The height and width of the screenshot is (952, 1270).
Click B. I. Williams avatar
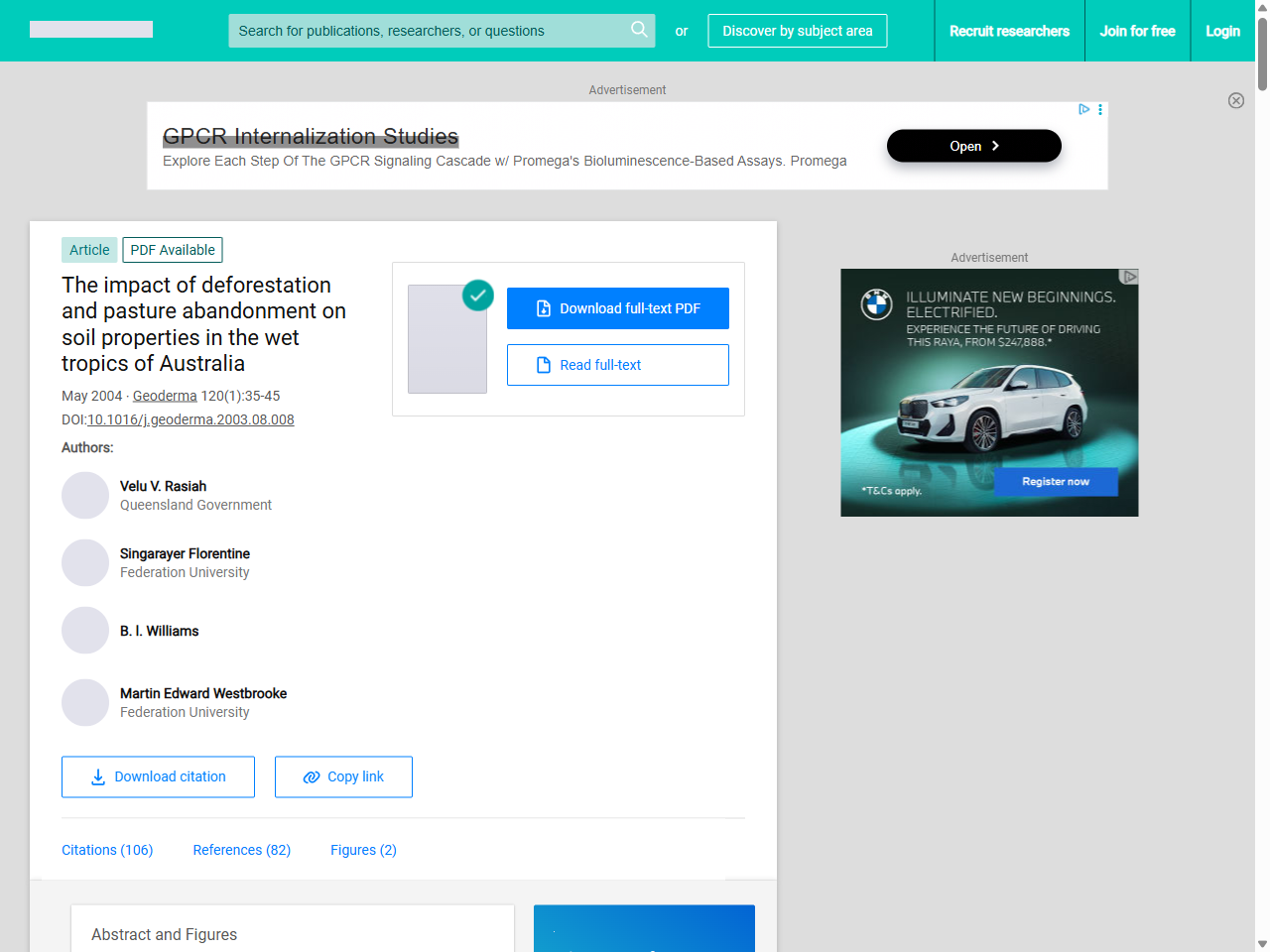point(85,631)
